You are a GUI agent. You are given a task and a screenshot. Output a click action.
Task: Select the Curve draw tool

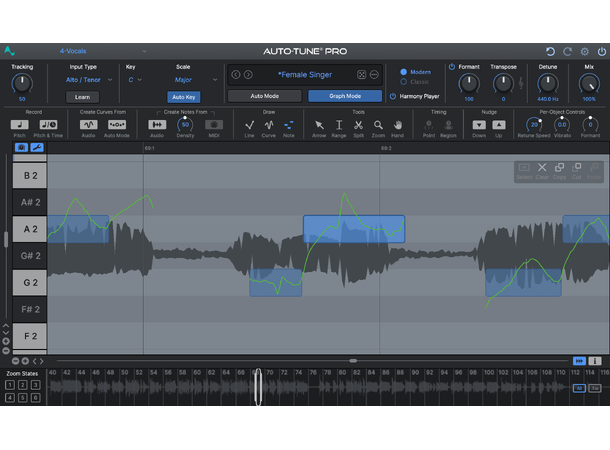(x=269, y=125)
